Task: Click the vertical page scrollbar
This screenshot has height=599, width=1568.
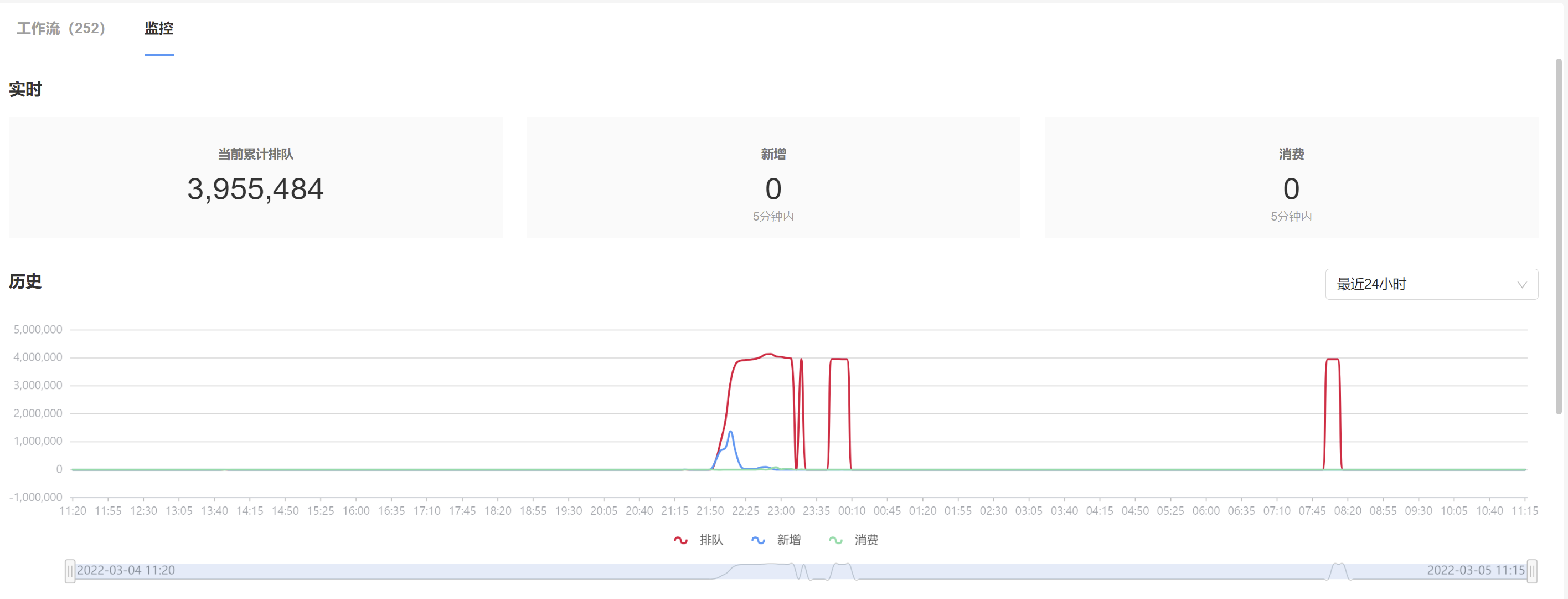Action: click(1558, 238)
